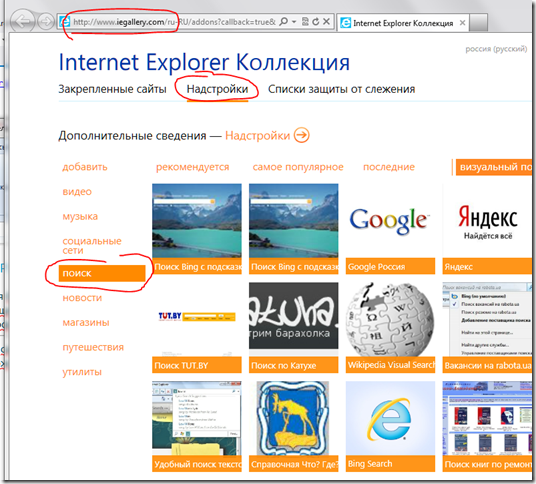Click the россия (русский) language link
536x484 pixels.
(x=496, y=49)
